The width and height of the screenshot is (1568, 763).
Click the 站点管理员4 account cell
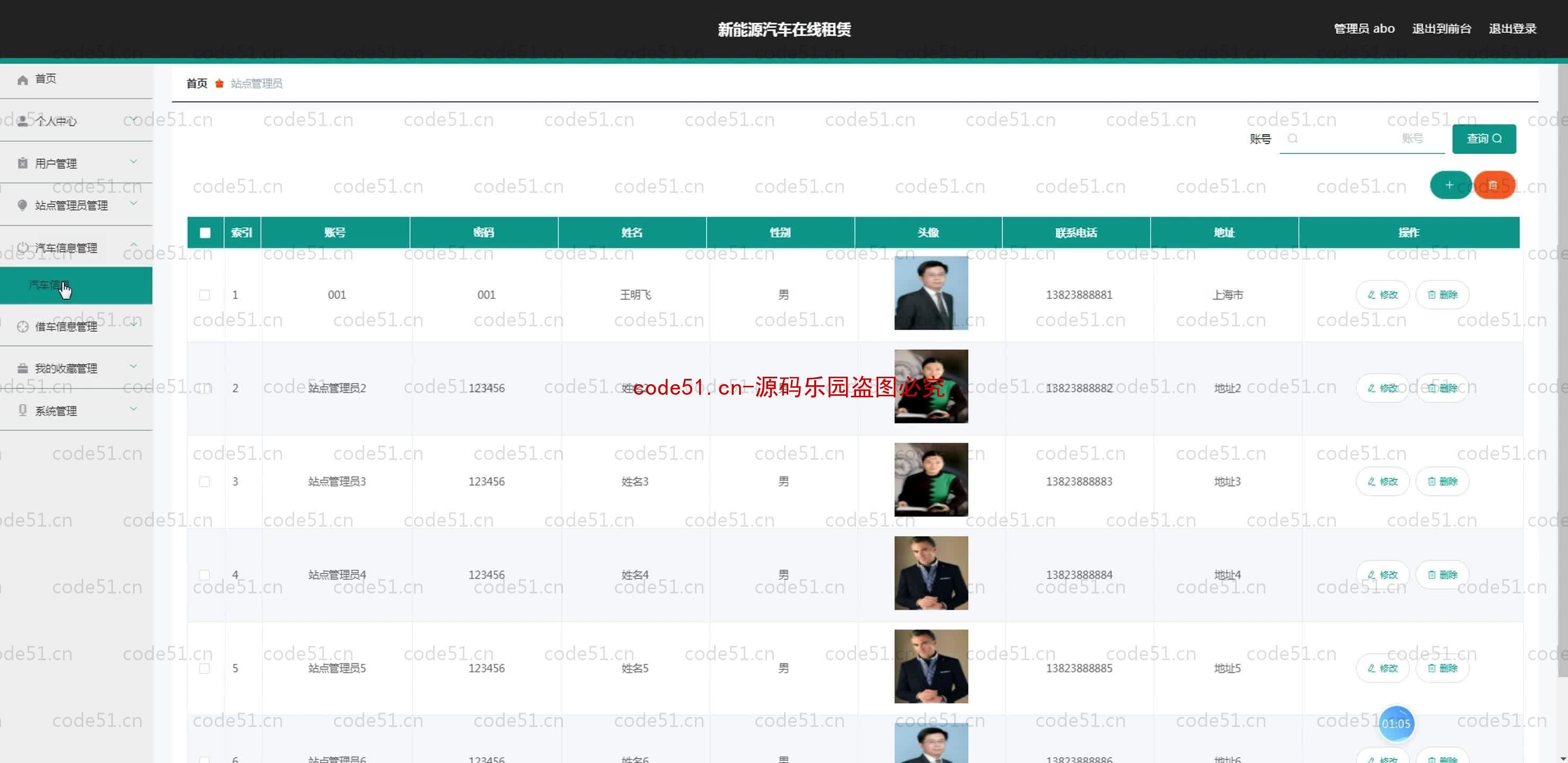click(337, 575)
